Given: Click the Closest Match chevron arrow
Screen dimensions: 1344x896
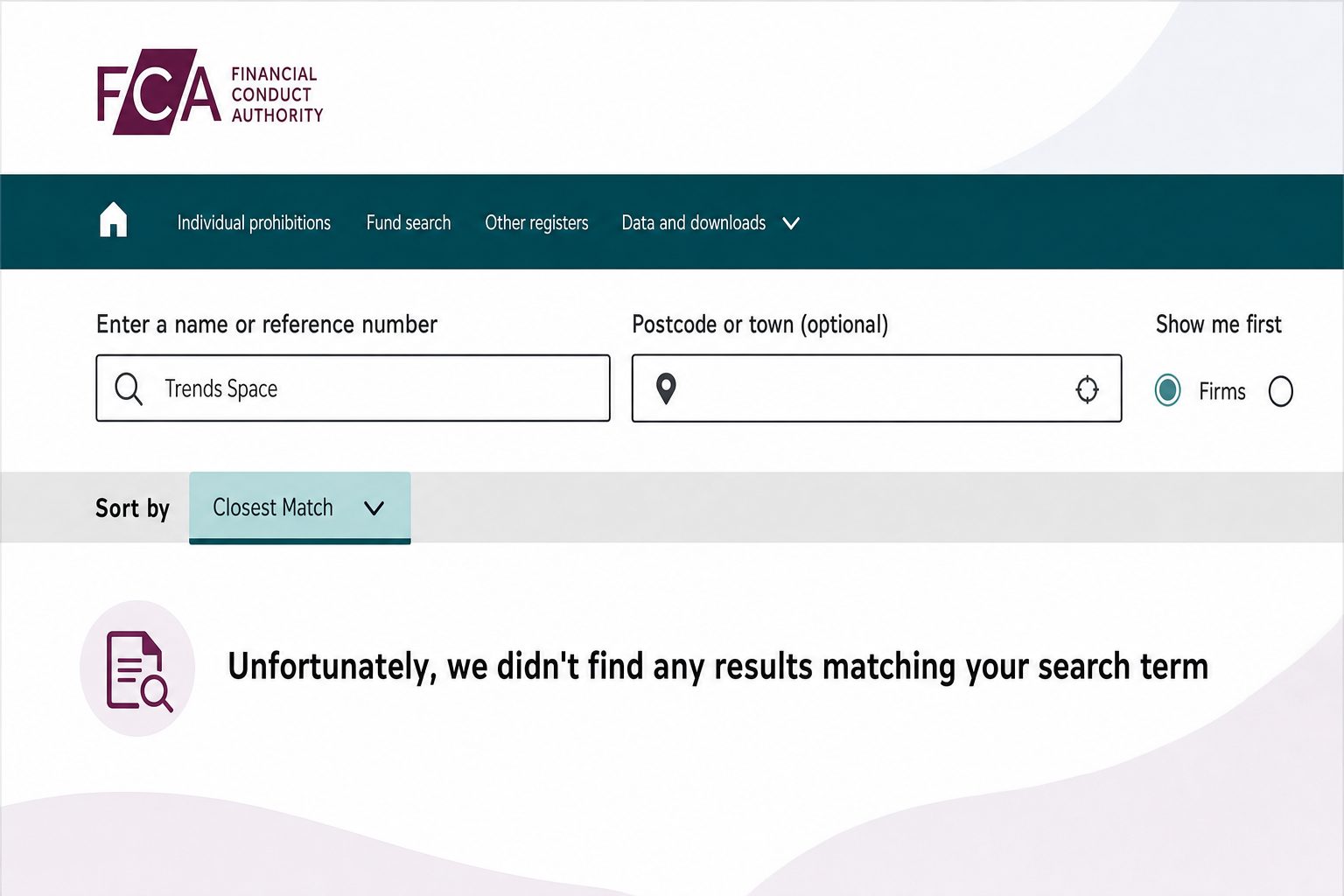Looking at the screenshot, I should (374, 508).
